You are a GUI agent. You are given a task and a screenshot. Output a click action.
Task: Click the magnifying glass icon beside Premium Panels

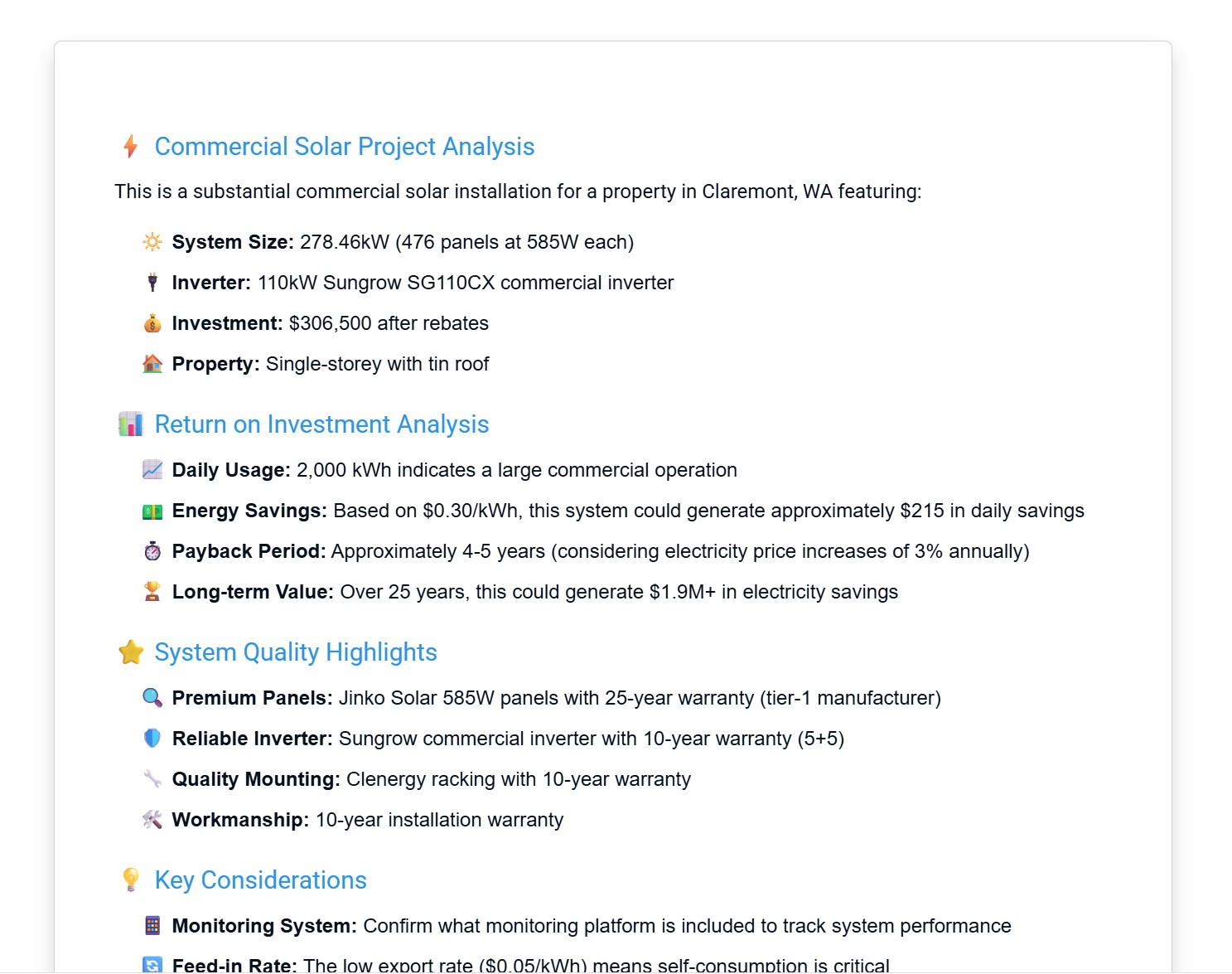click(152, 698)
